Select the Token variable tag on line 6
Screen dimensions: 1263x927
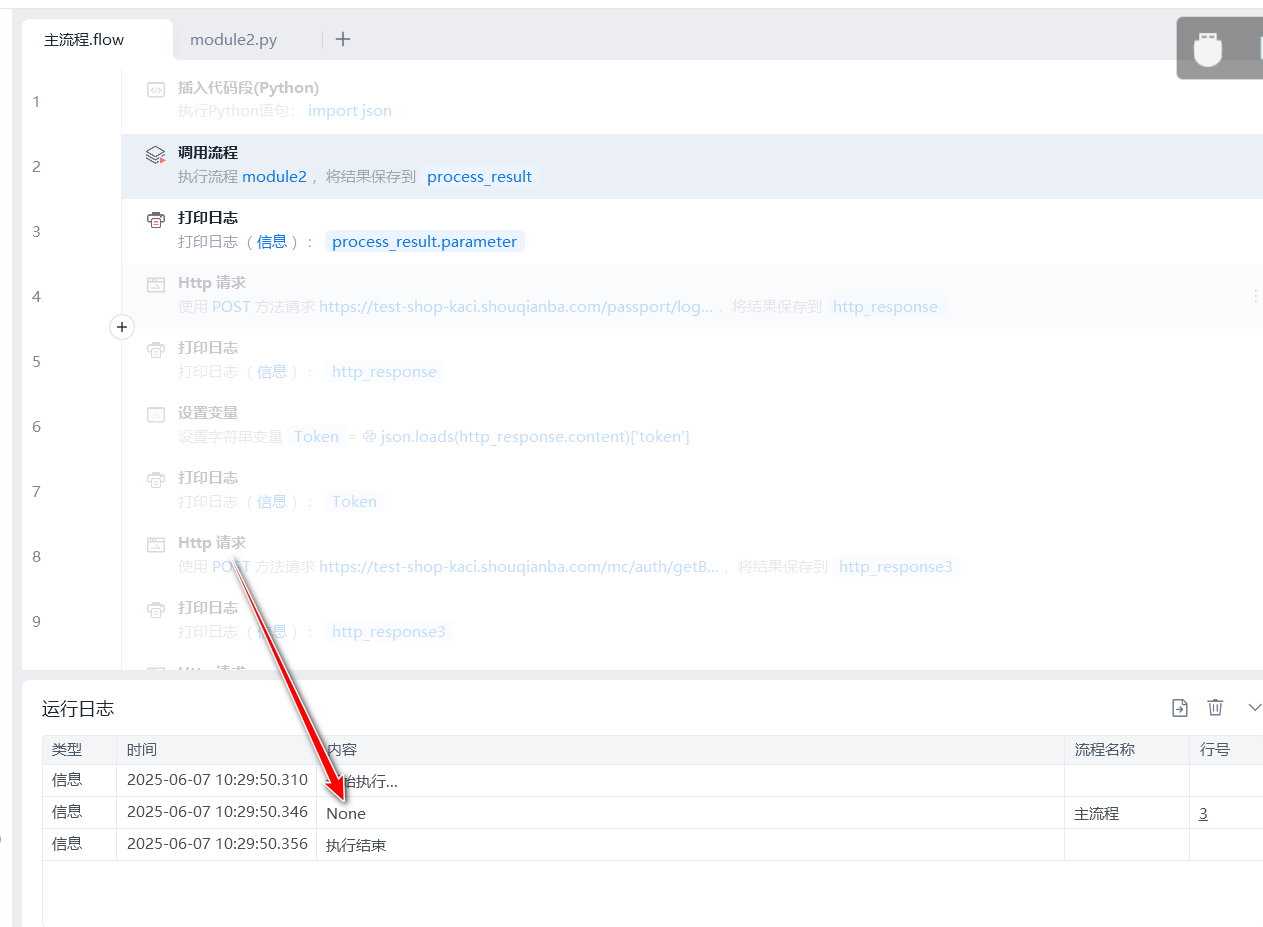tap(316, 437)
